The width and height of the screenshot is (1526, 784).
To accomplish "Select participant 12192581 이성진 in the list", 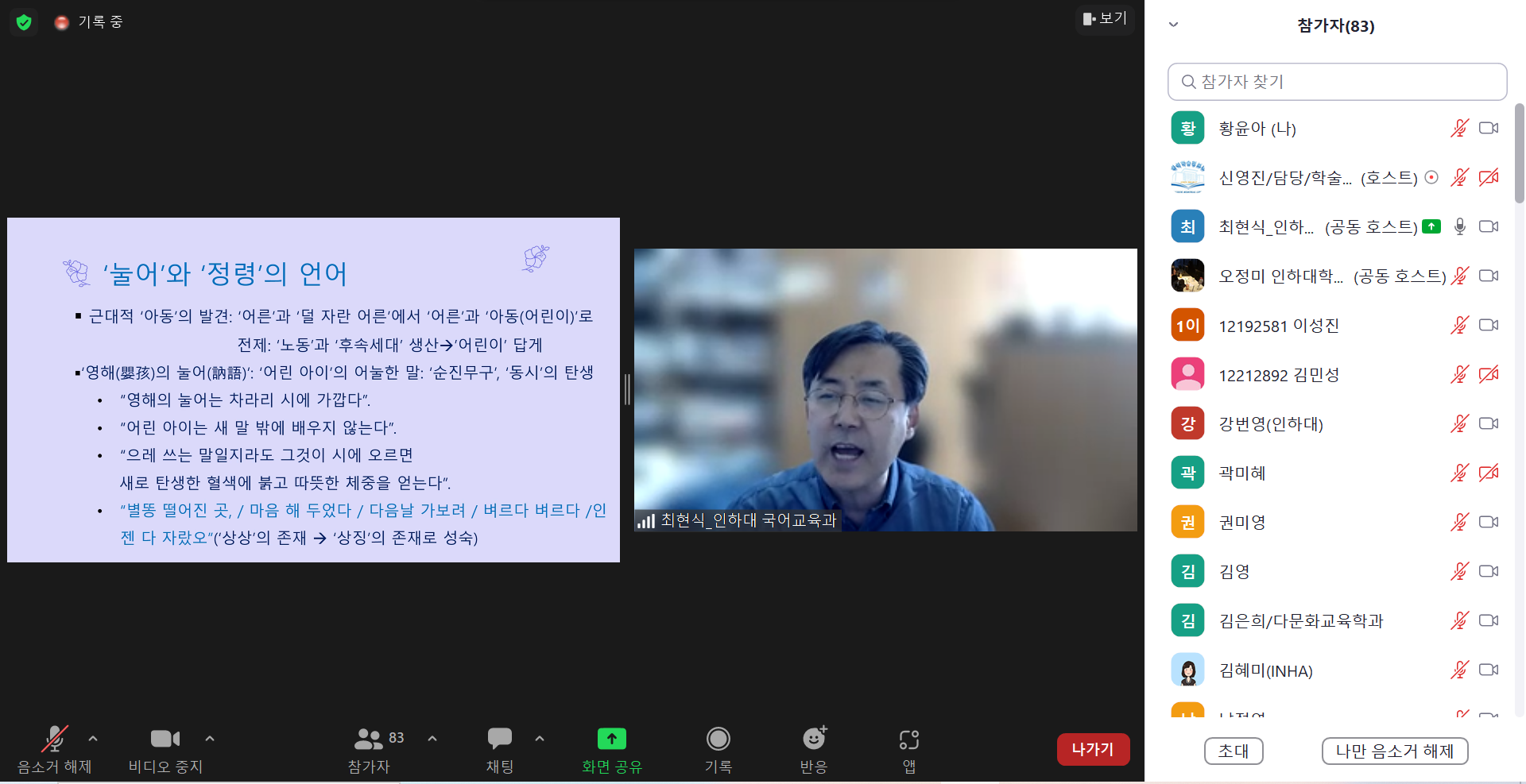I will (x=1337, y=325).
